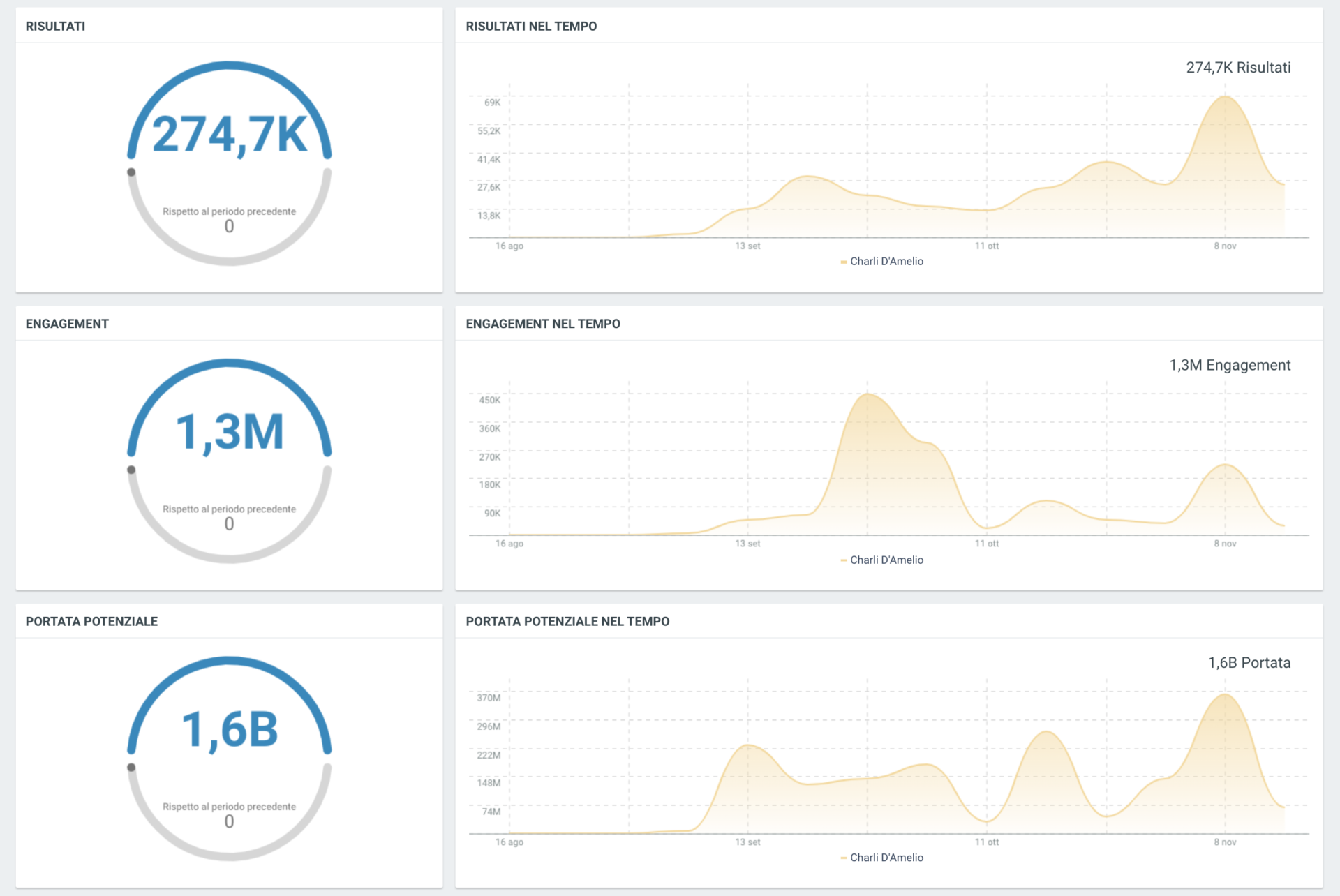Click the 1,3M Engagement total label

1230,366
